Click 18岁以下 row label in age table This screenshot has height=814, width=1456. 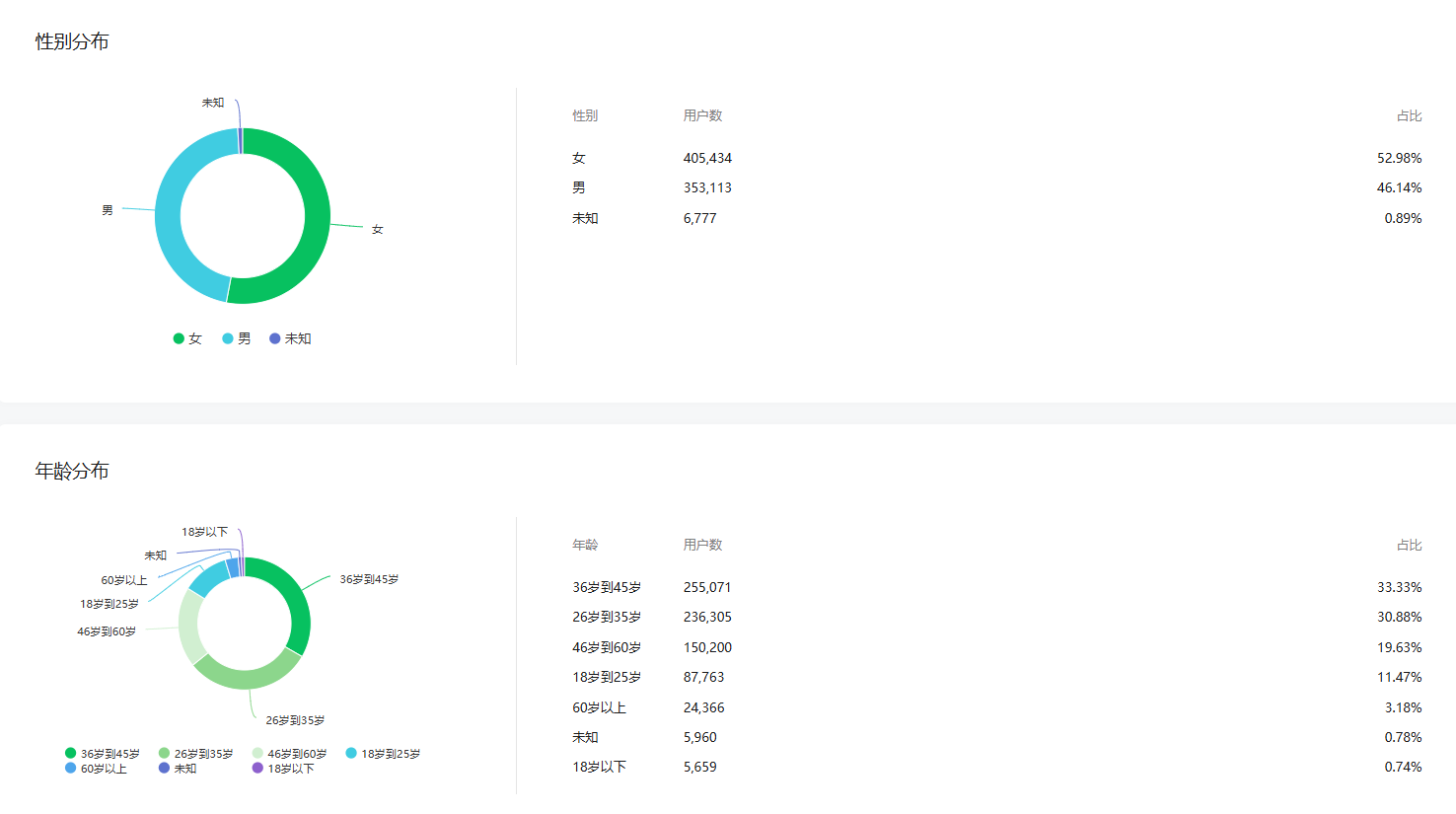click(x=599, y=767)
